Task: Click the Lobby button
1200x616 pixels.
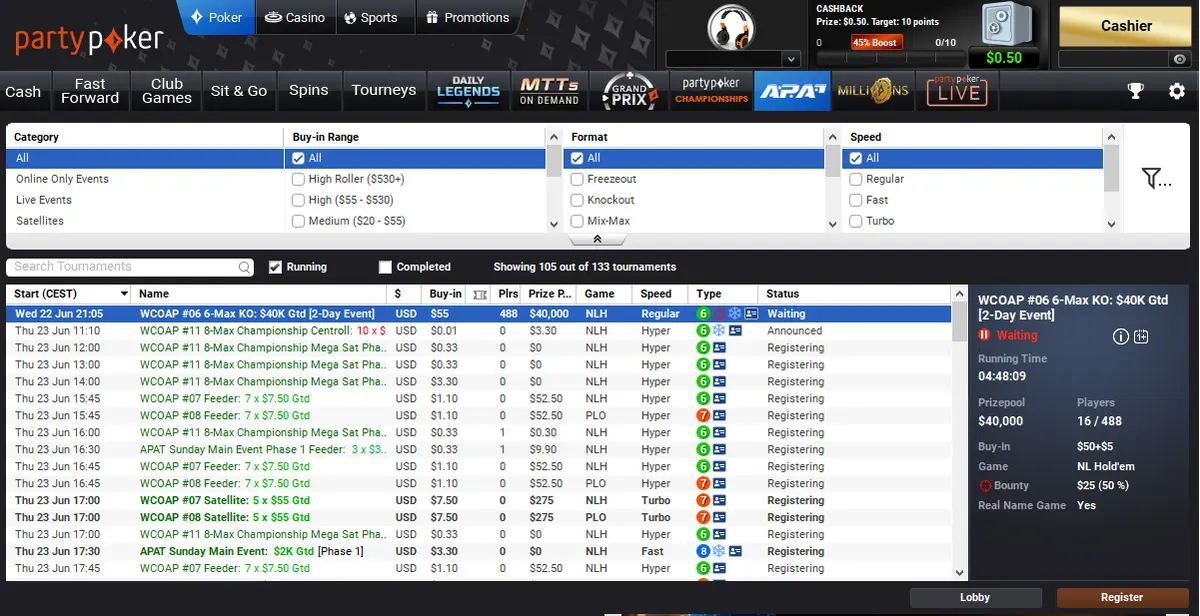Action: coord(975,598)
